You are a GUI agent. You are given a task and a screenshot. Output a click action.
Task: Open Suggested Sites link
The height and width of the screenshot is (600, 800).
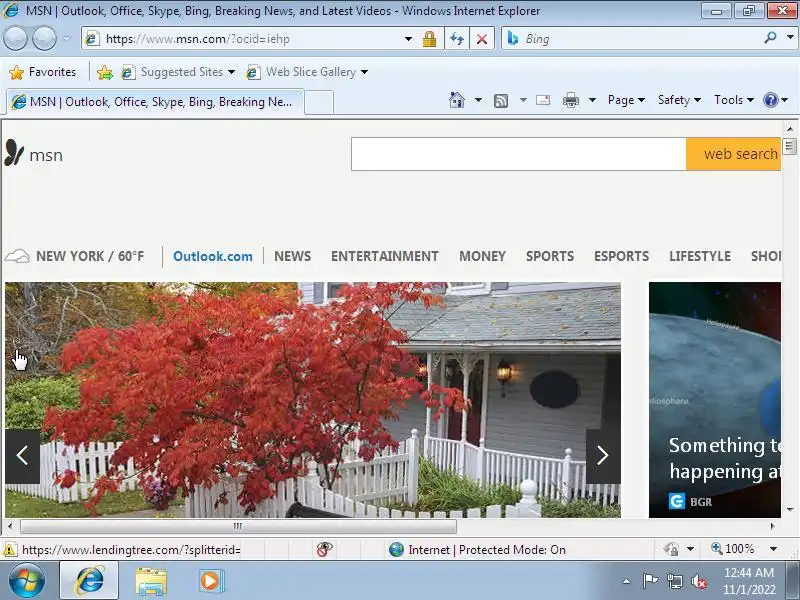[x=178, y=72]
